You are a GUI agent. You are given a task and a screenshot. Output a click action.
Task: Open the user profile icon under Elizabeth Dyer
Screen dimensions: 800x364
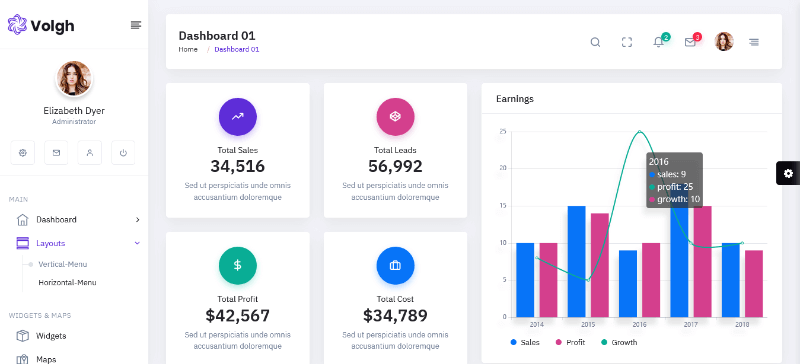(x=90, y=153)
